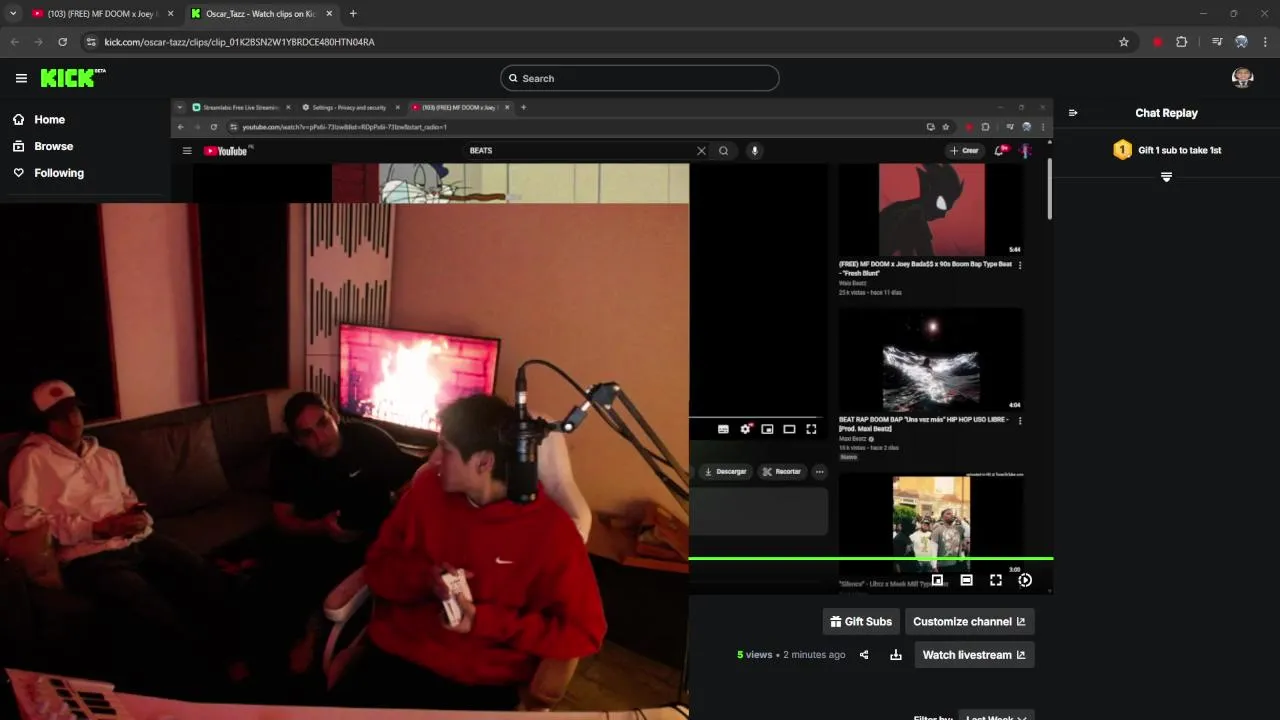Close the Oscar_Tazz Kick tab
Viewport: 1280px width, 720px height.
pos(329,14)
